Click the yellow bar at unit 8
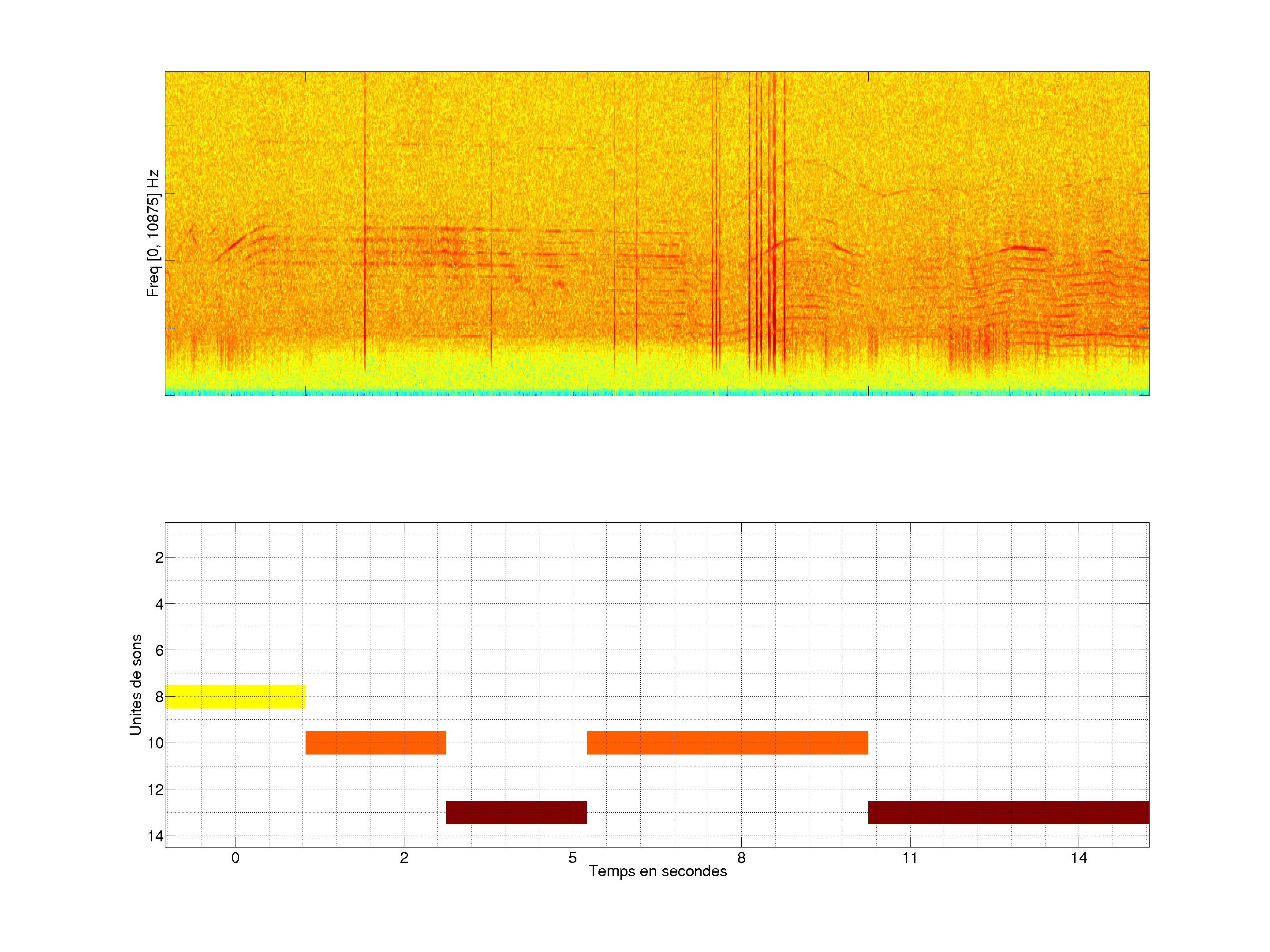 tap(235, 696)
